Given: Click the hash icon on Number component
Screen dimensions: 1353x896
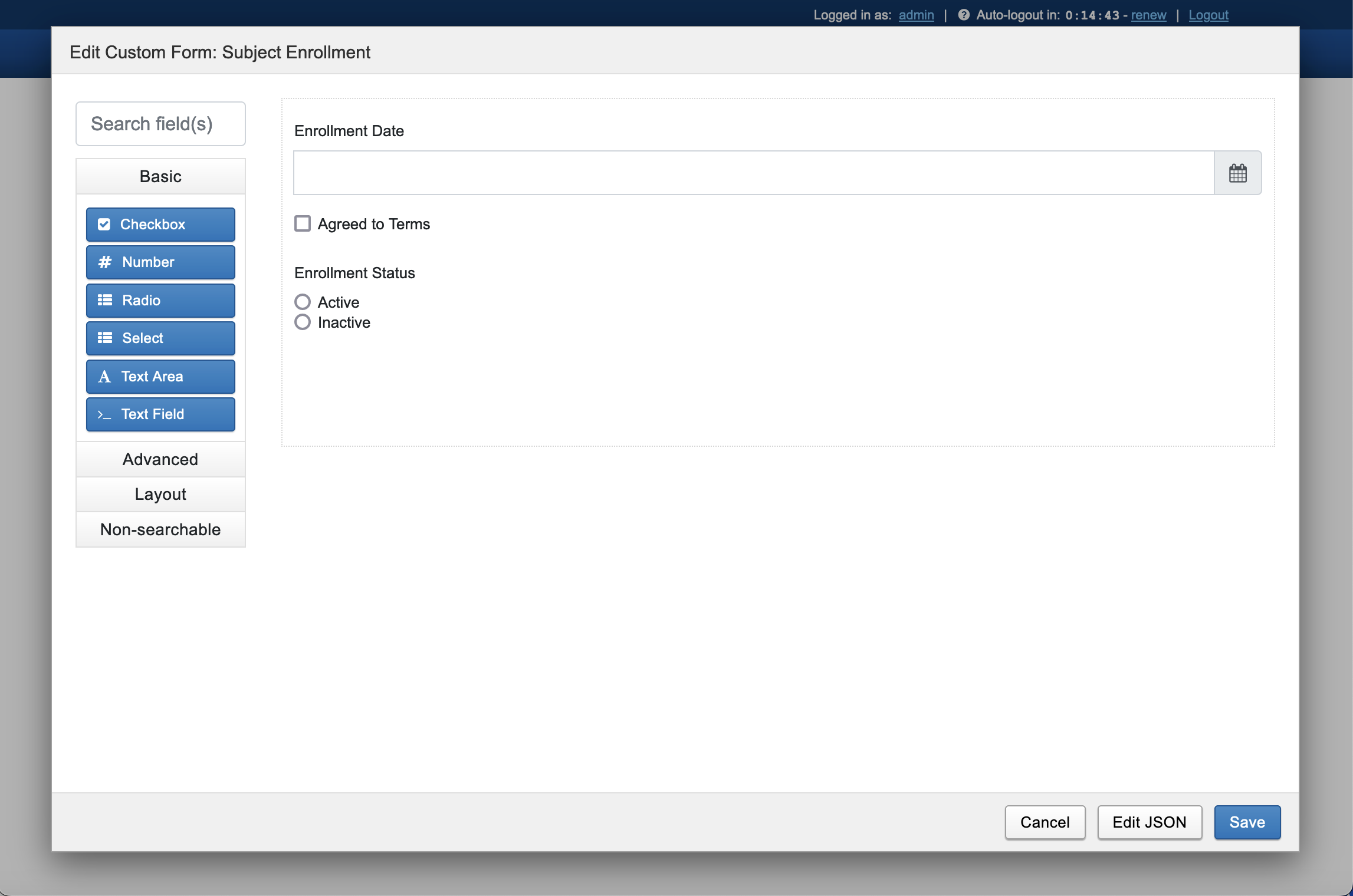Looking at the screenshot, I should [x=104, y=262].
